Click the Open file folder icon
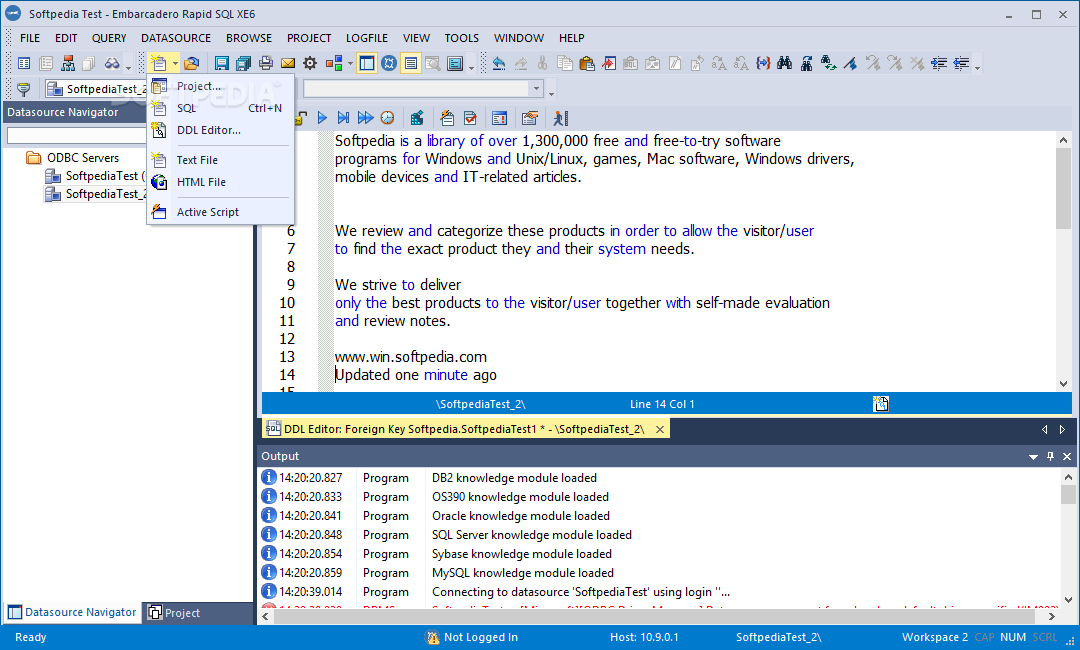Screen dimensions: 1080x650 coord(191,63)
